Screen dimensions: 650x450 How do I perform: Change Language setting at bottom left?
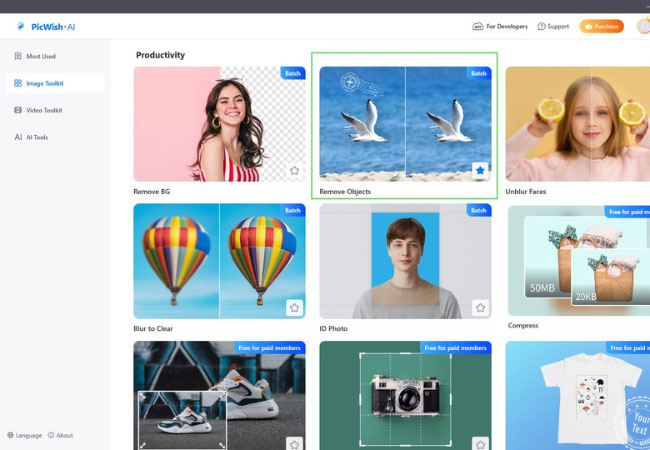pyautogui.click(x=25, y=435)
